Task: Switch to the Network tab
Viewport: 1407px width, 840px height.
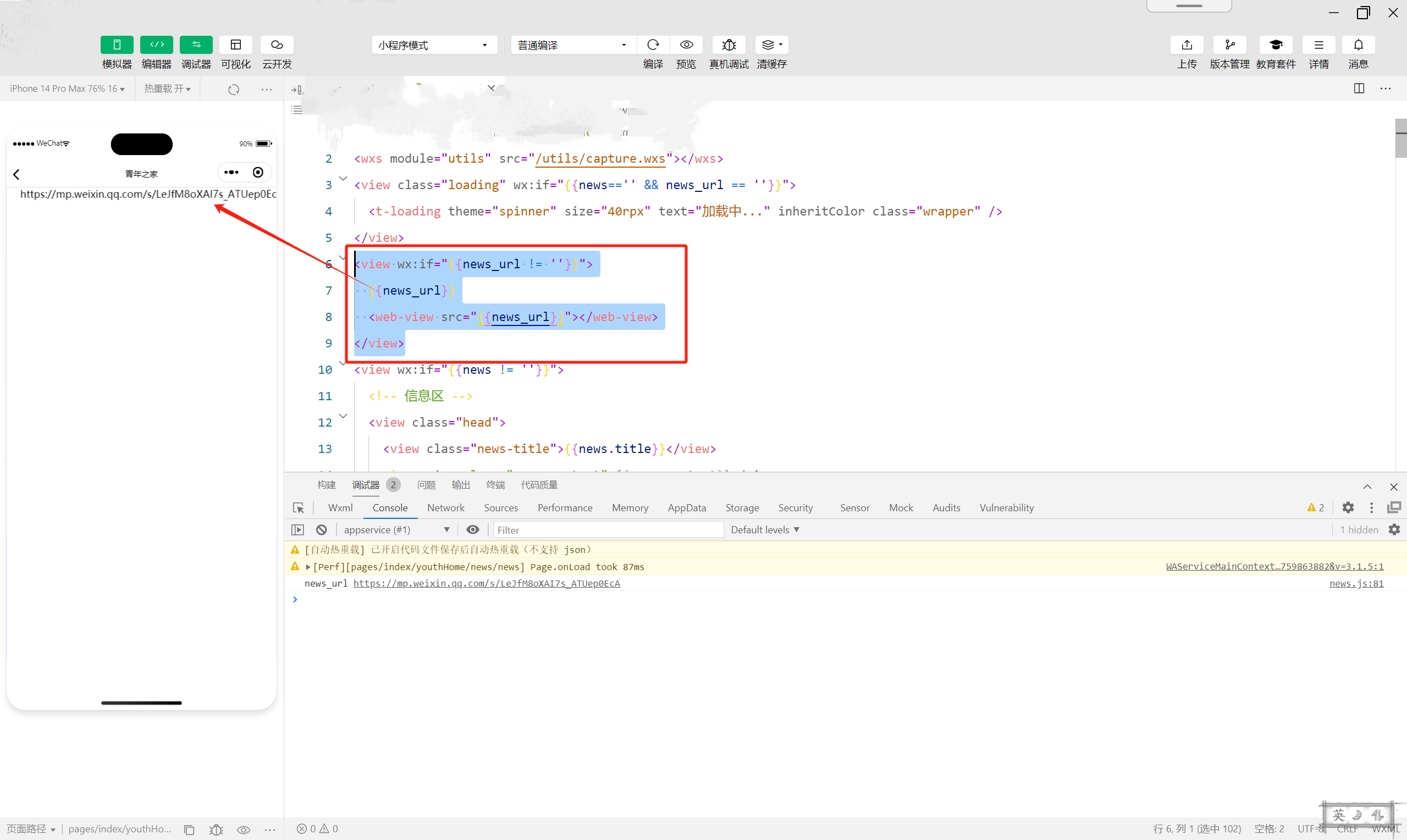Action: pyautogui.click(x=445, y=508)
